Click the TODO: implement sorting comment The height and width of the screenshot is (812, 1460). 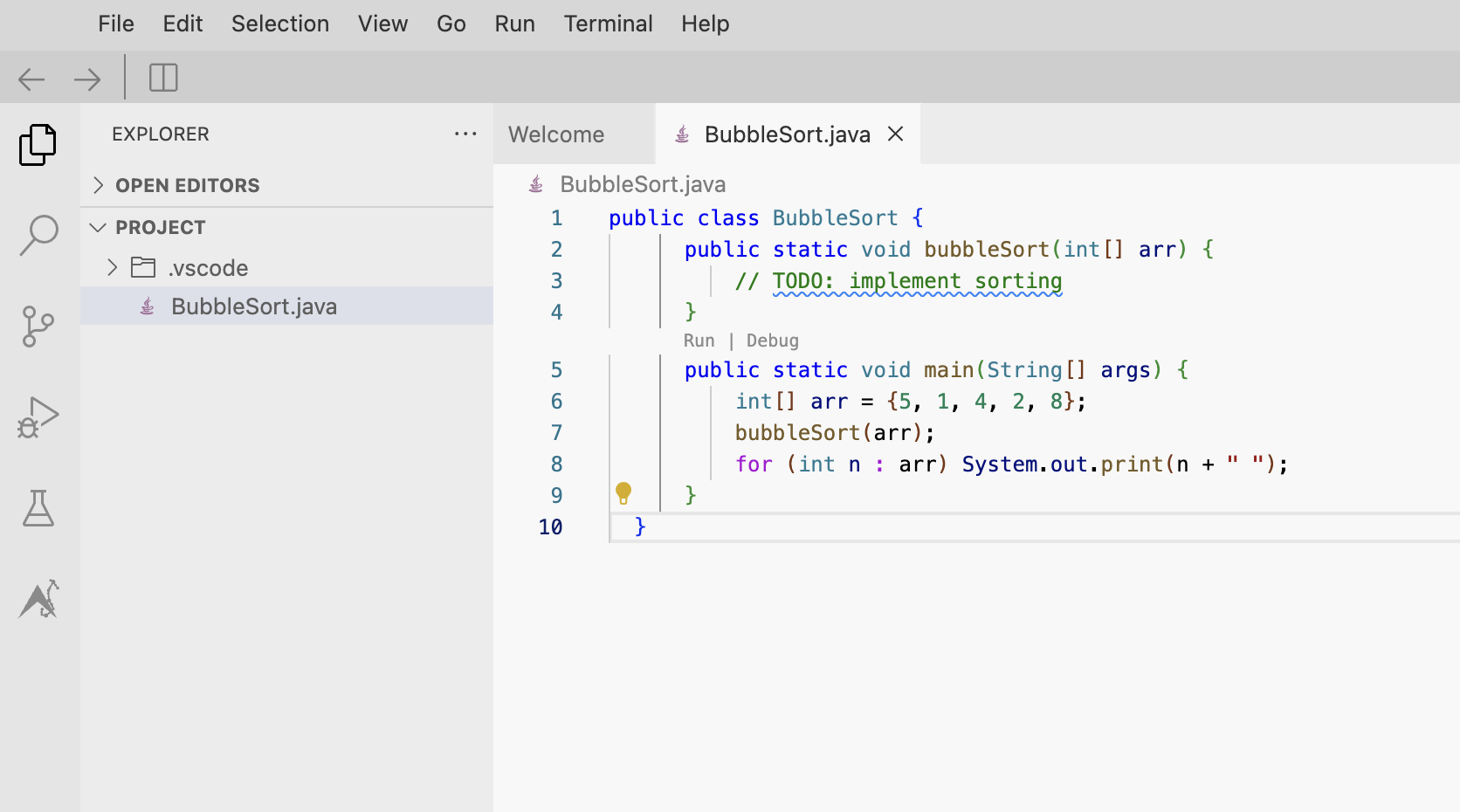coord(917,281)
